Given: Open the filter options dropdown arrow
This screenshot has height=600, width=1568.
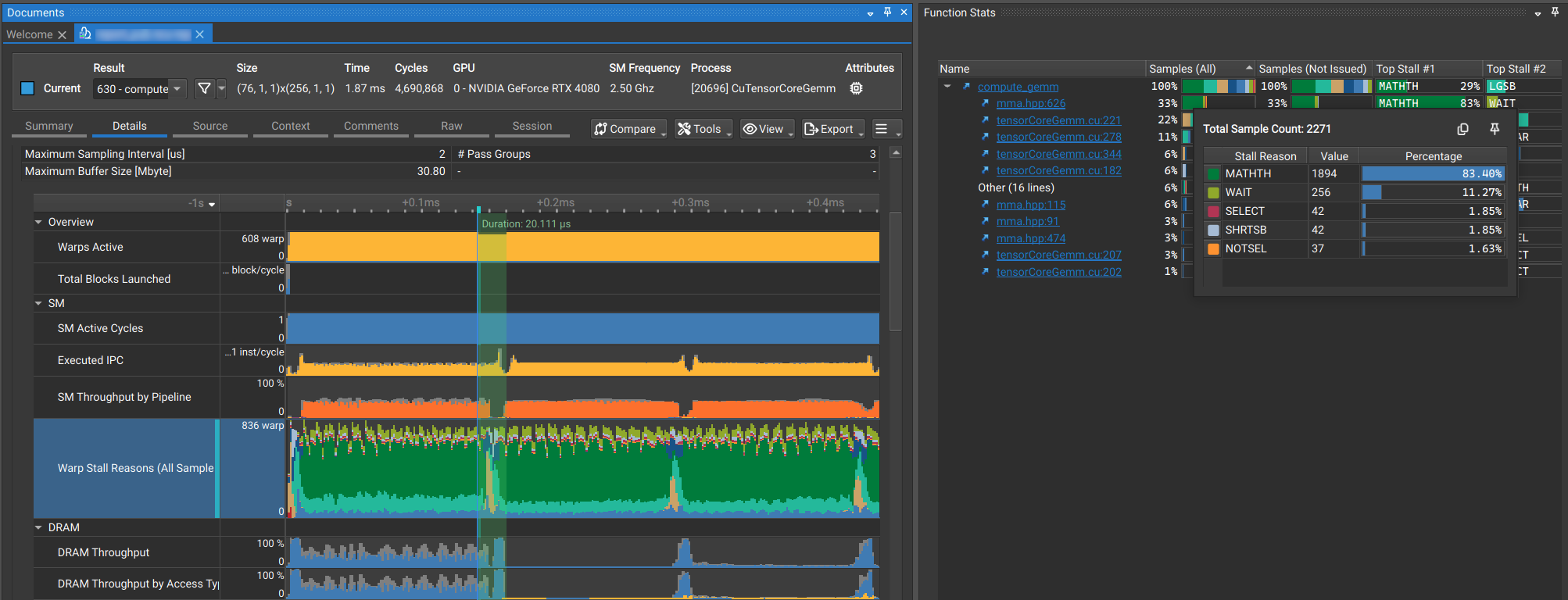Looking at the screenshot, I should tap(221, 88).
